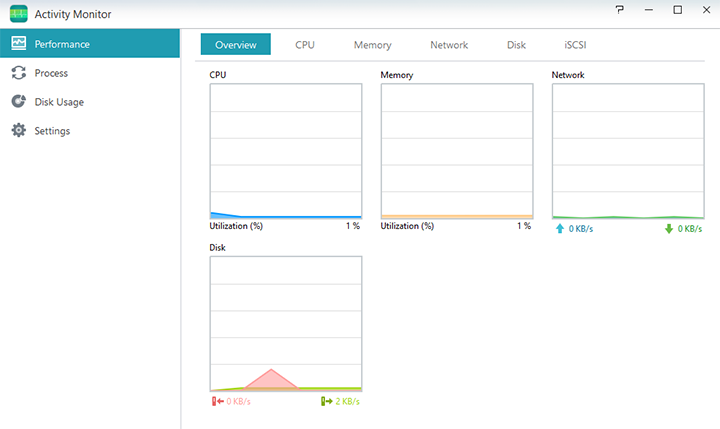Click the Activity Monitor app icon
720x429 pixels.
18,14
